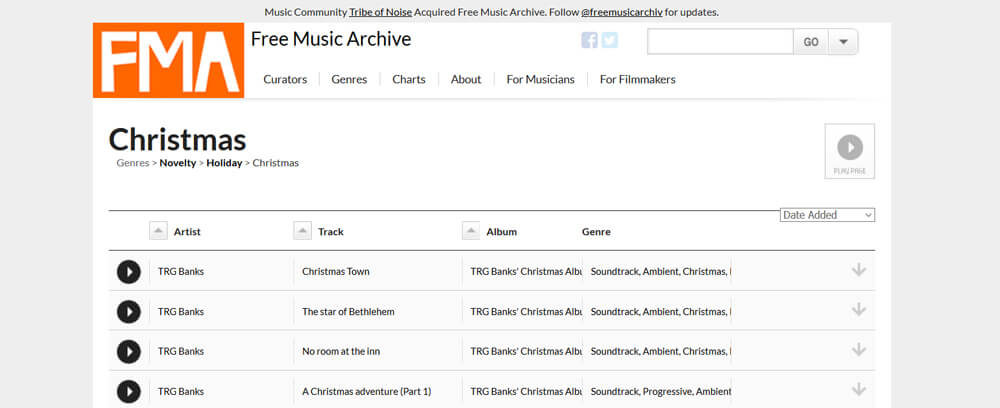
Task: Open the Twitter icon link
Action: click(x=610, y=40)
